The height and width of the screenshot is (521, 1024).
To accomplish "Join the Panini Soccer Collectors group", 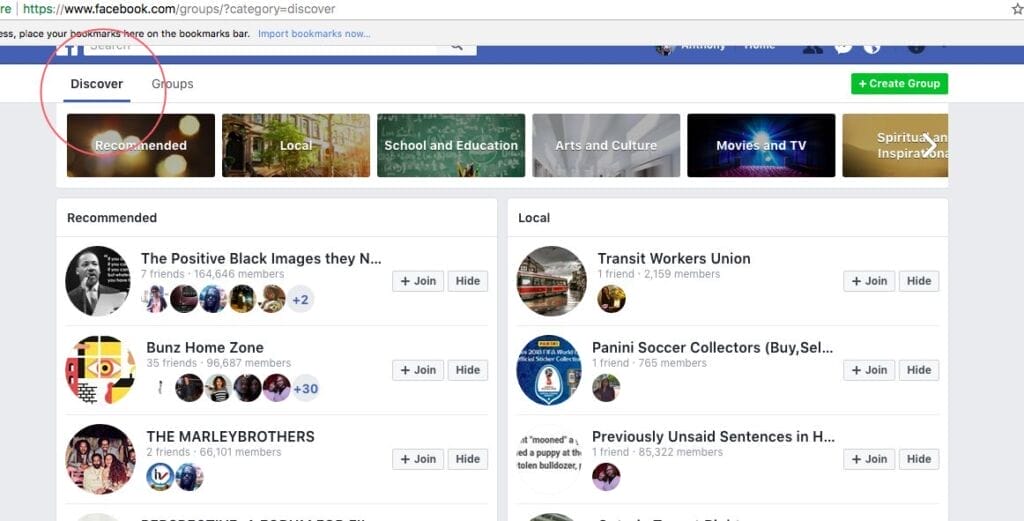I will (869, 370).
